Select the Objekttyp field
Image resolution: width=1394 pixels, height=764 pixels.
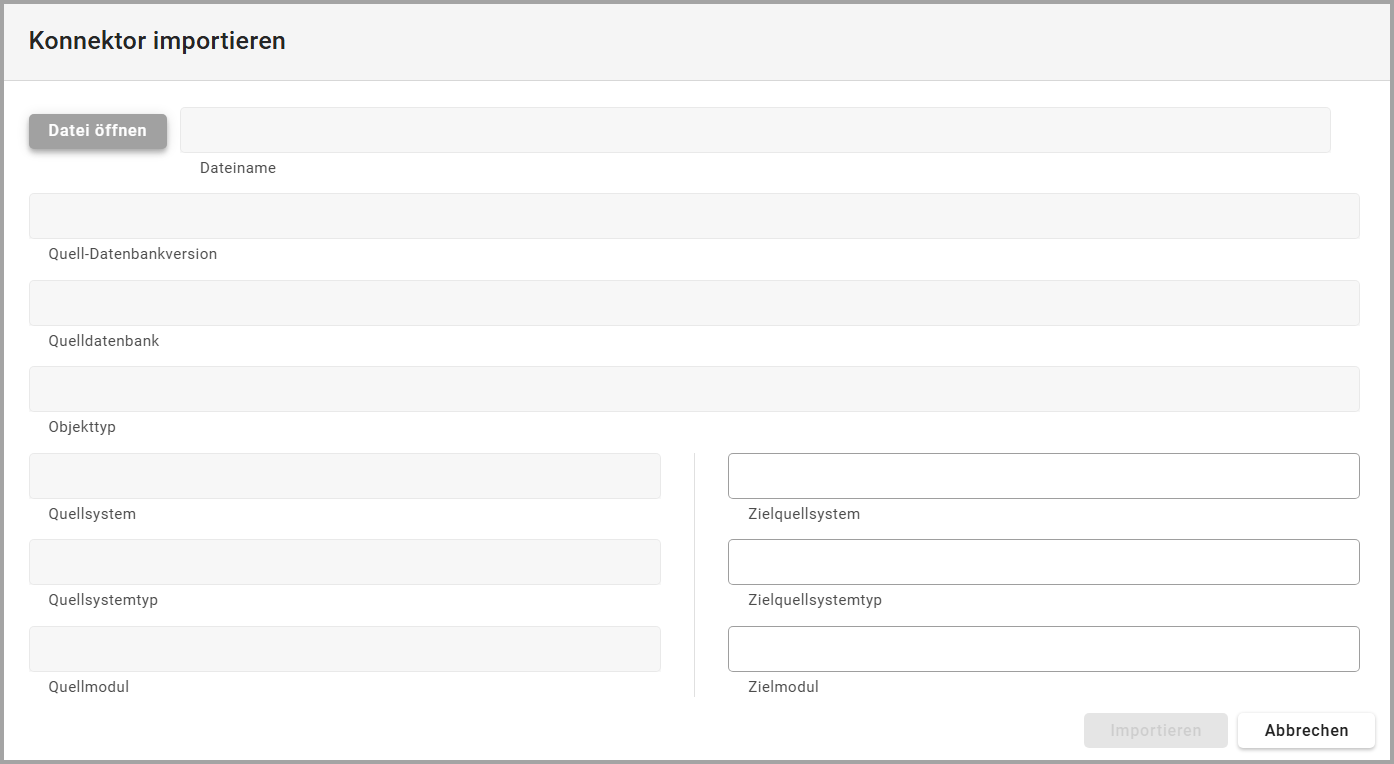[x=694, y=389]
